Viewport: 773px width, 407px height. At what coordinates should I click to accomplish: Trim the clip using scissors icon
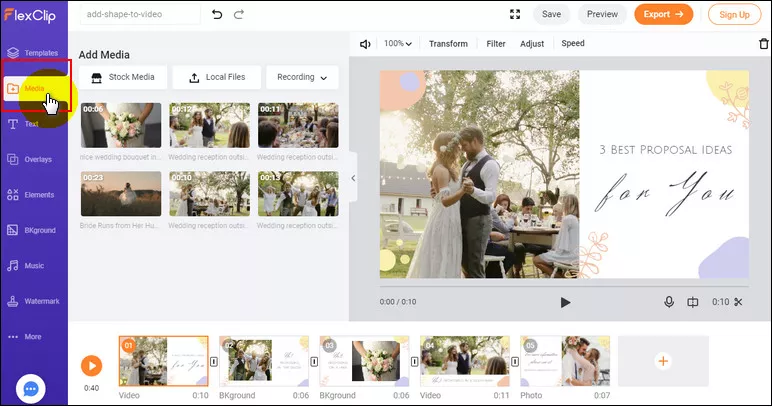[x=738, y=302]
